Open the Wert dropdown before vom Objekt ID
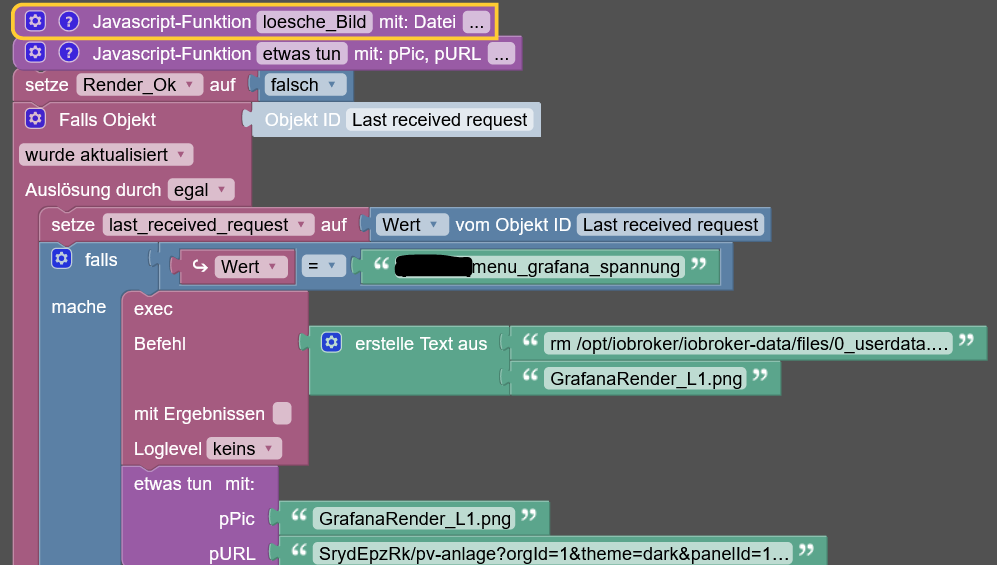This screenshot has width=997, height=565. tap(411, 224)
